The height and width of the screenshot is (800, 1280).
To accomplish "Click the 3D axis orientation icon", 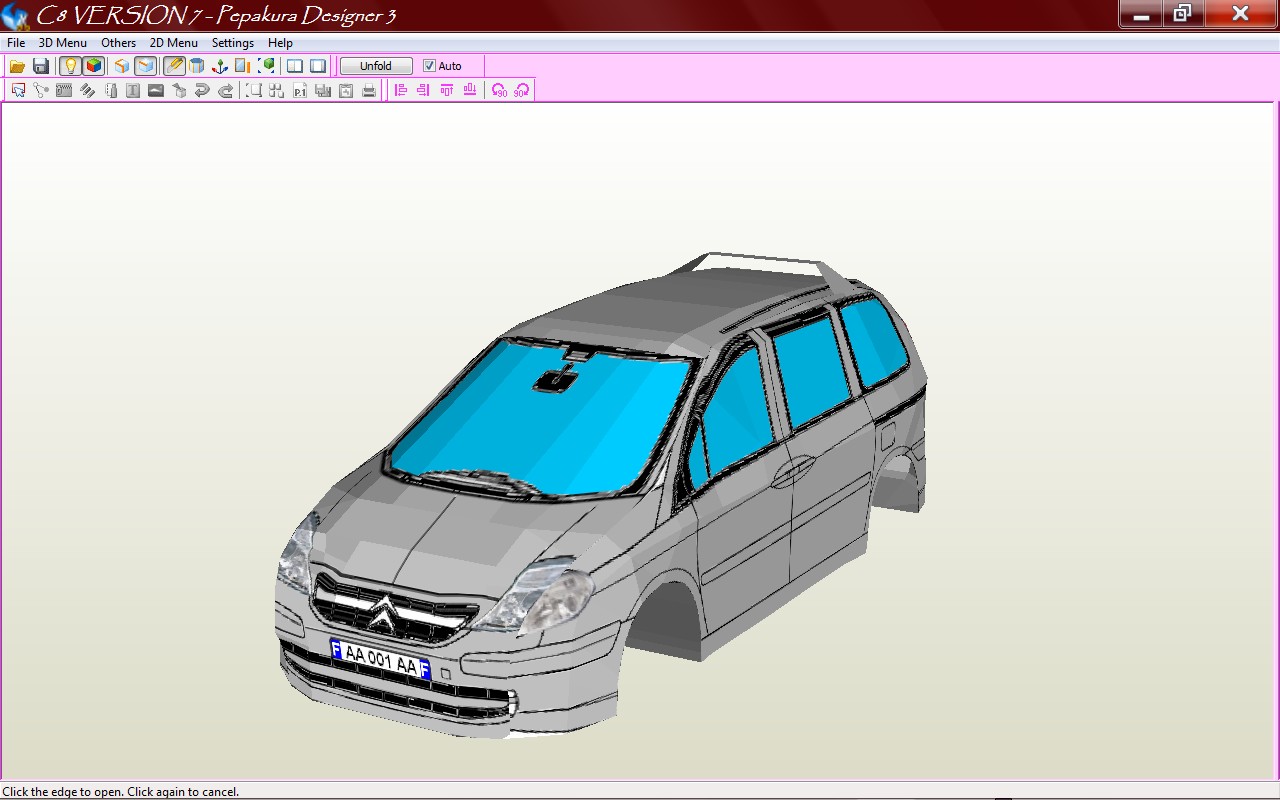I will pyautogui.click(x=220, y=66).
